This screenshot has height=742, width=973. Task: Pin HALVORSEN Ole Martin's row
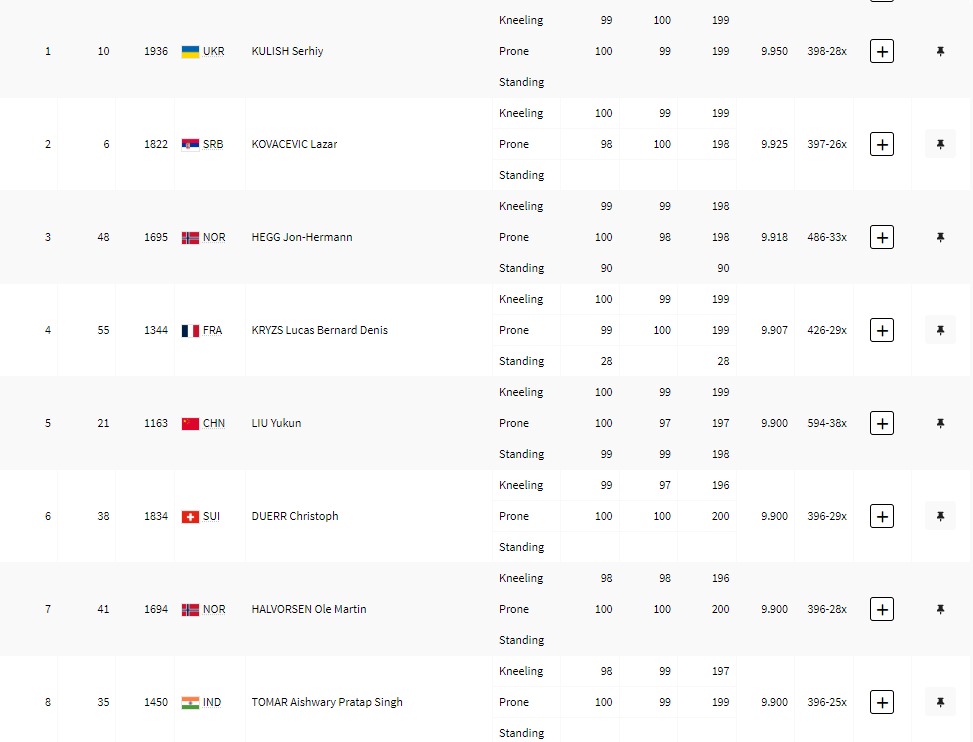[940, 609]
